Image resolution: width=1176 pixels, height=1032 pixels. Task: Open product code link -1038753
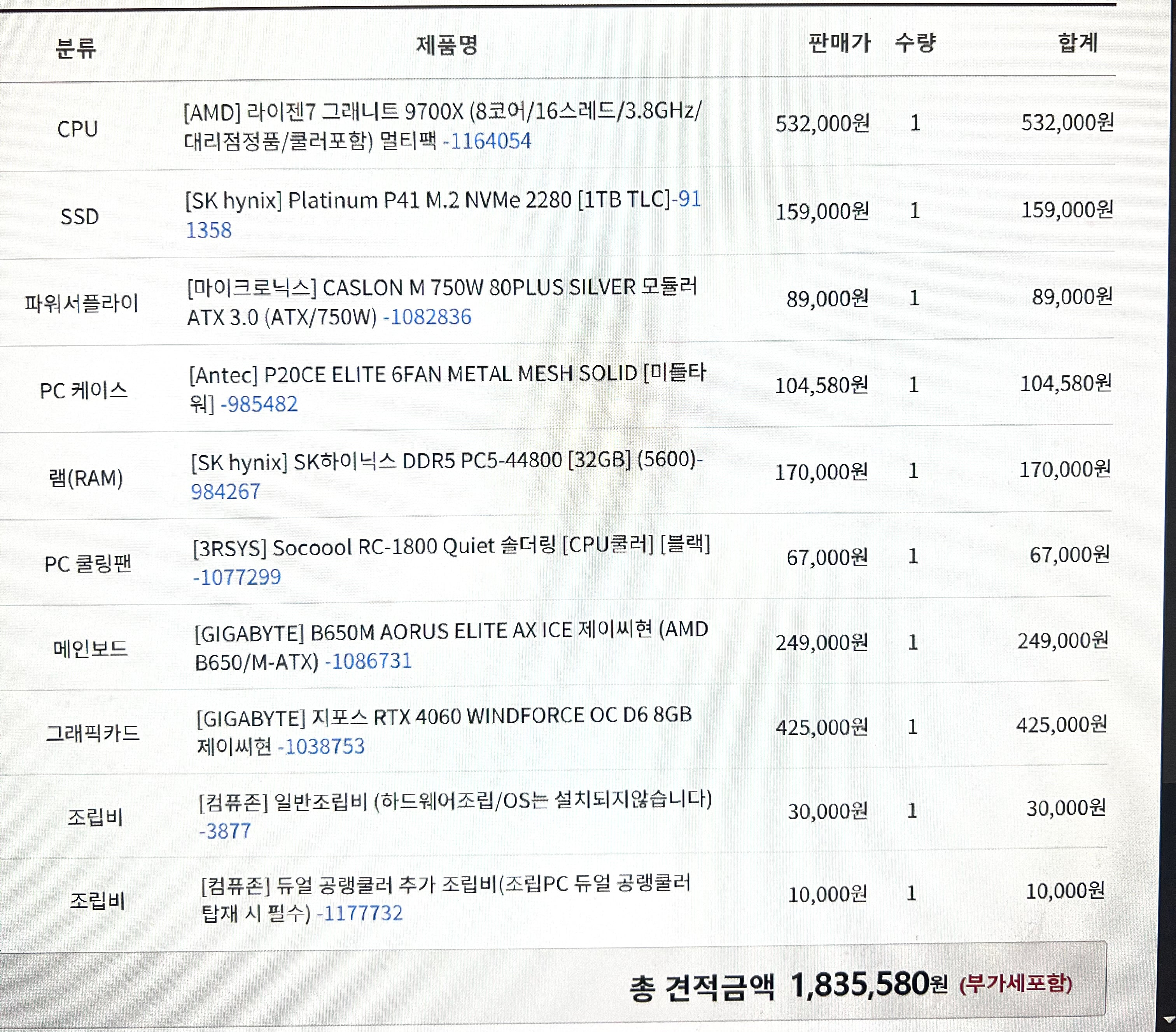coord(322,746)
